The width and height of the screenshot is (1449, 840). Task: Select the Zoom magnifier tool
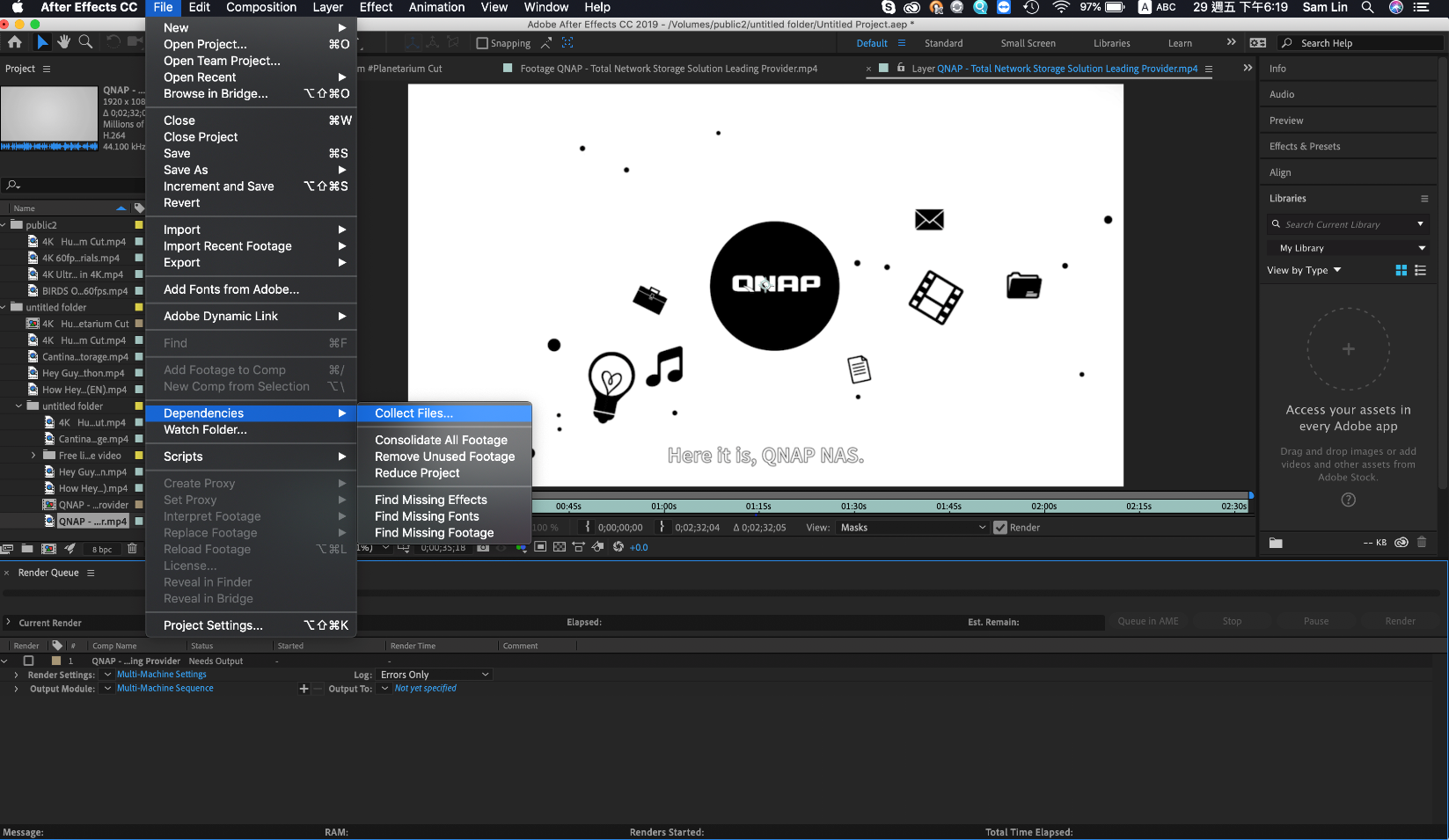[85, 42]
